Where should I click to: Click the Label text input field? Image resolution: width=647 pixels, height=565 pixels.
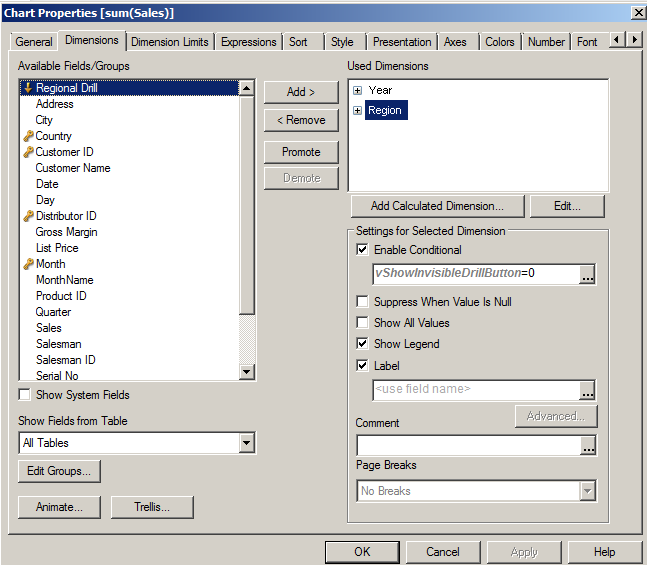click(476, 390)
